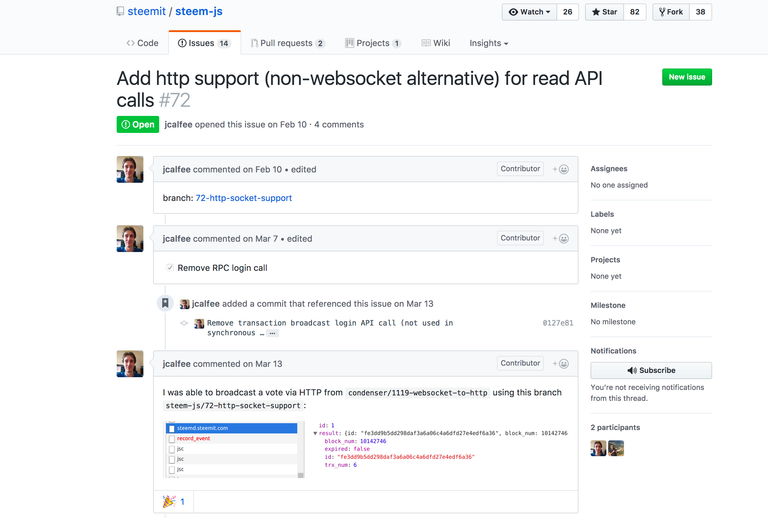Select the Issues tab

click(x=204, y=43)
